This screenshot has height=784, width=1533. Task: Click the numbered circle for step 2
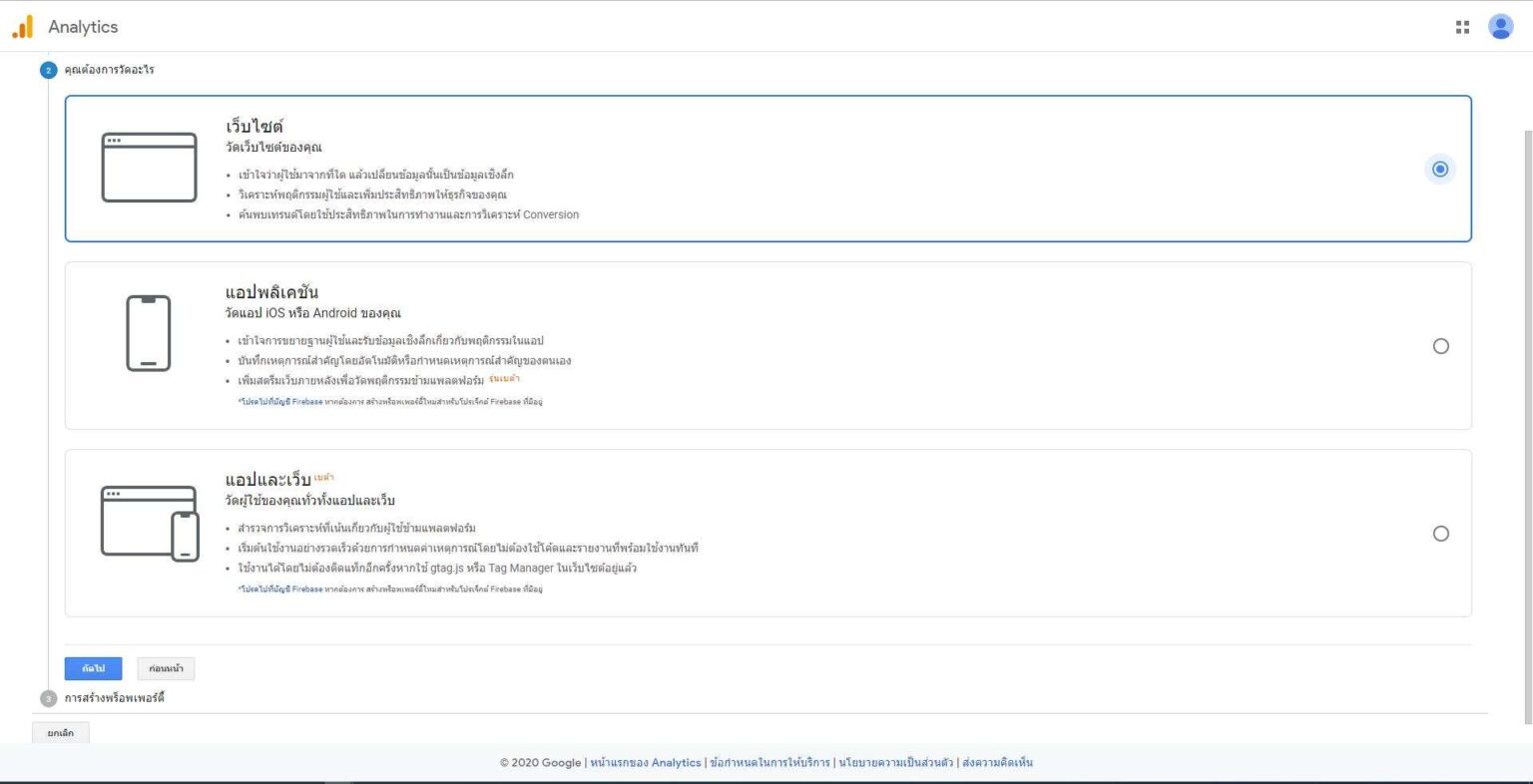(47, 70)
